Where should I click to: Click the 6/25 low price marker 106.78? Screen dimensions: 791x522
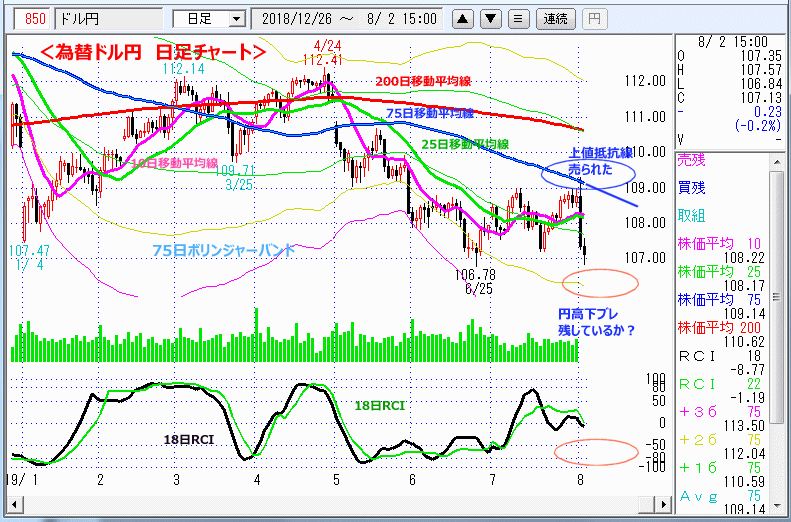475,275
